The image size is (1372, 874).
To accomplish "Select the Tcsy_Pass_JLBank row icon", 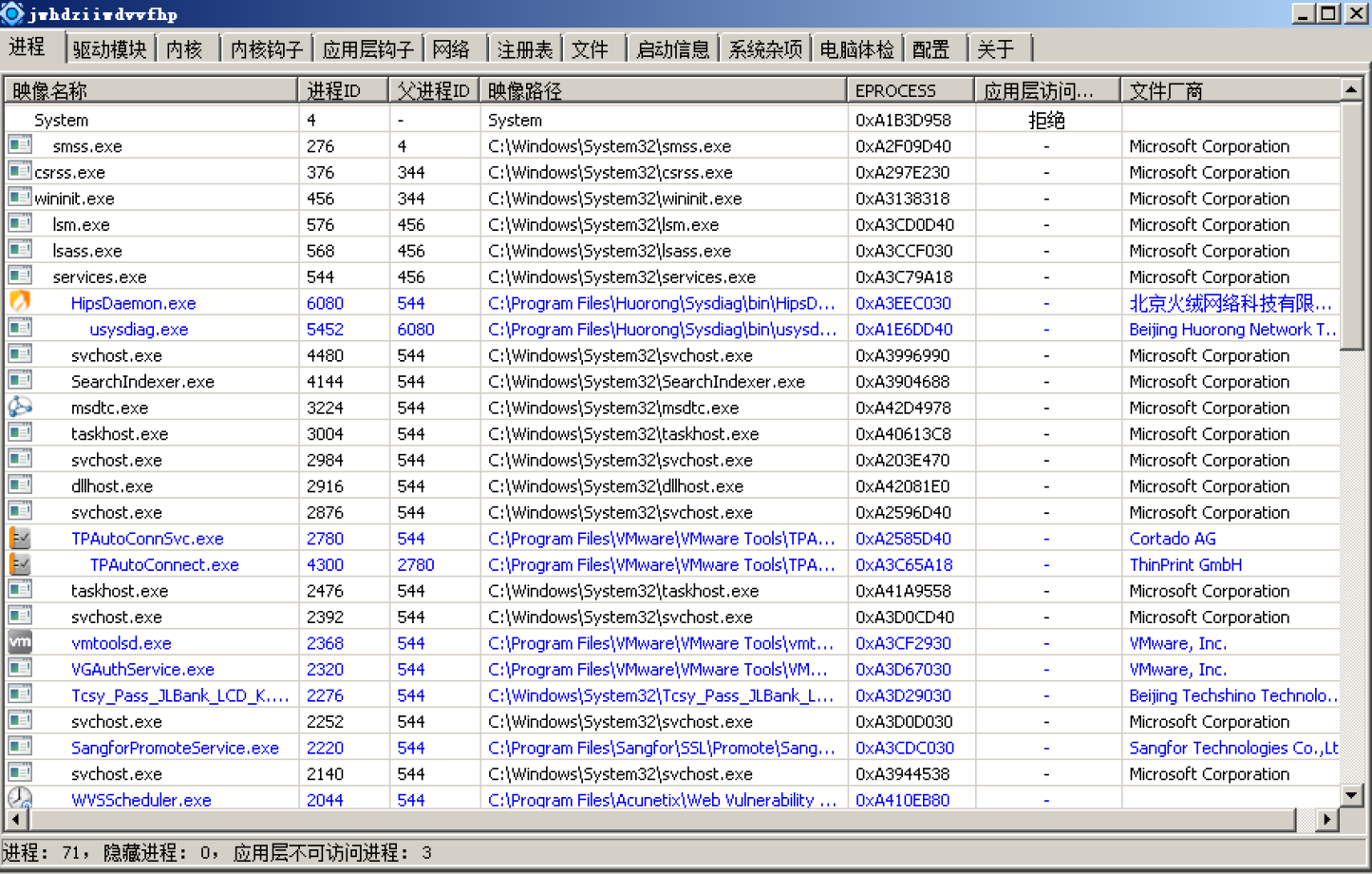I will (x=20, y=694).
